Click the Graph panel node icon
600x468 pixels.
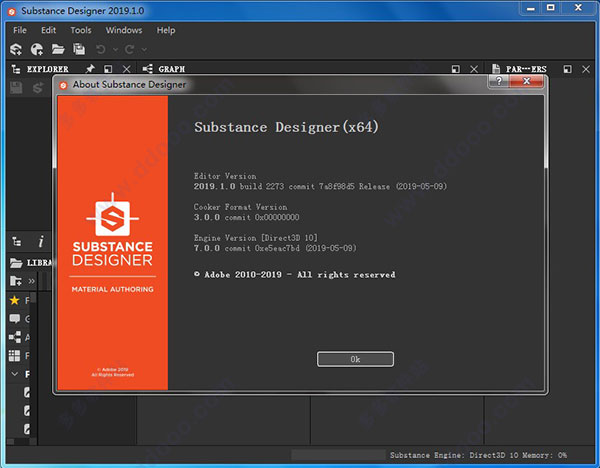(147, 69)
